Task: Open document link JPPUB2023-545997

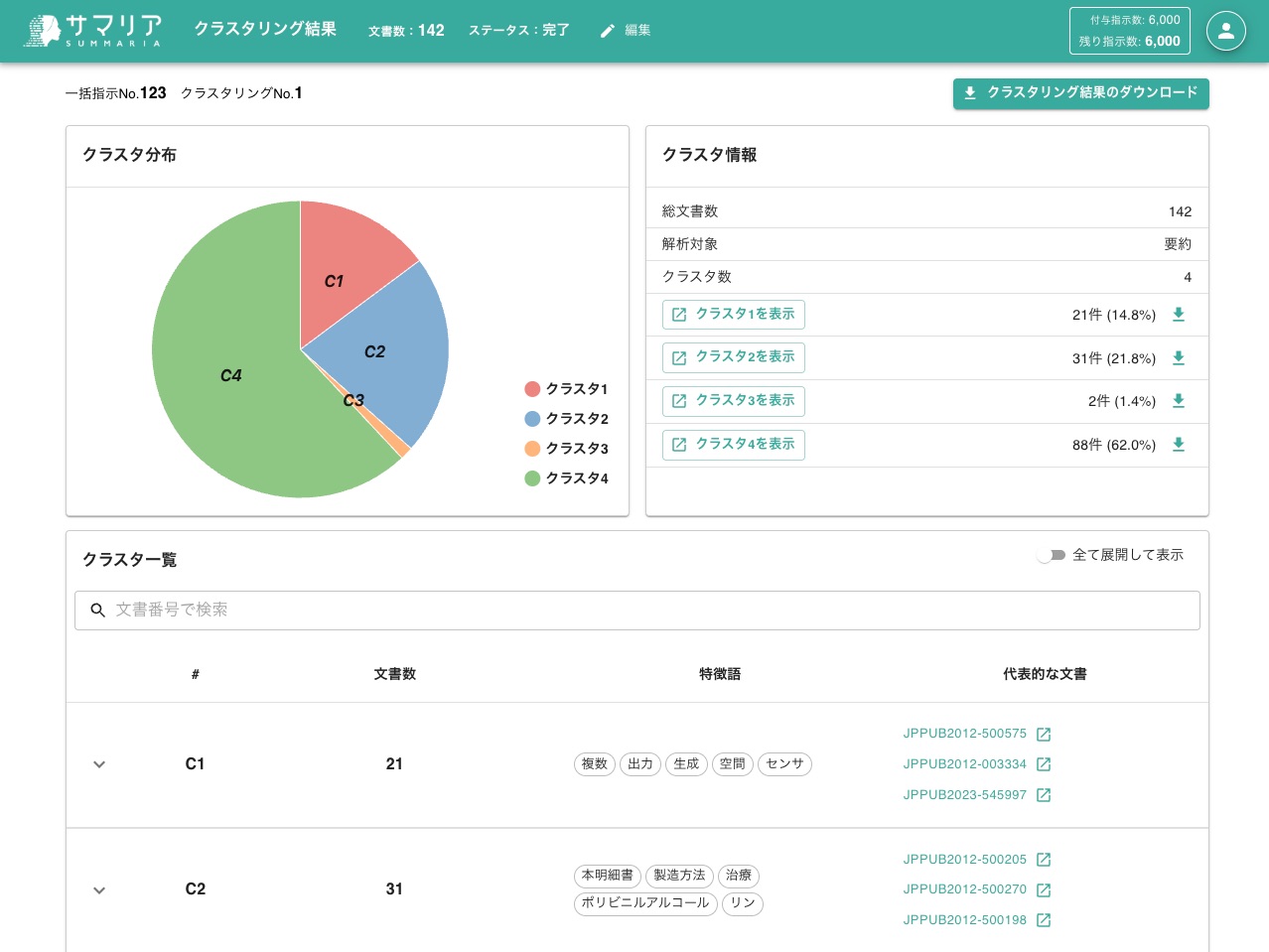Action: (x=965, y=795)
